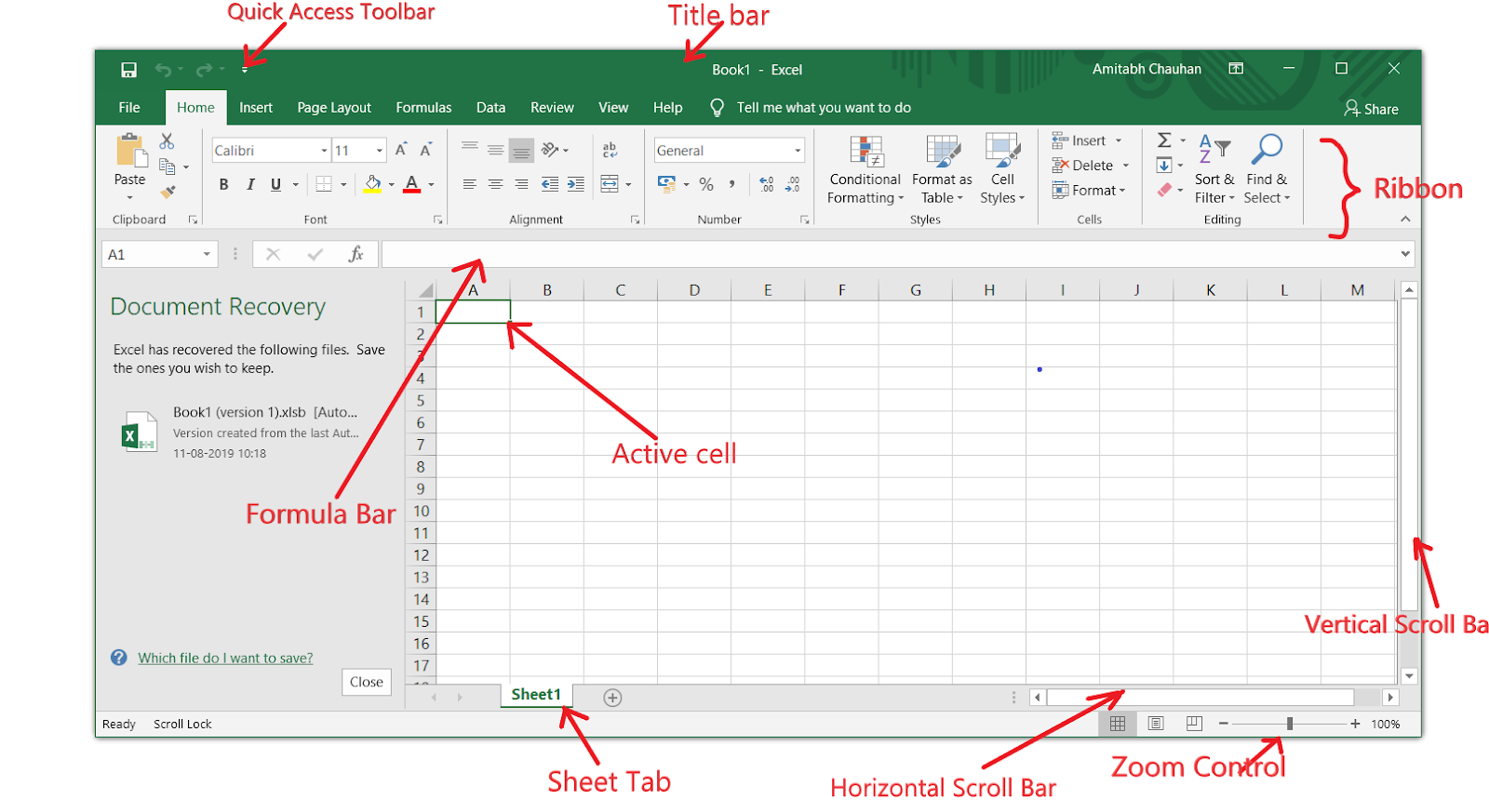Click the Copy icon in Clipboard group

(x=168, y=166)
